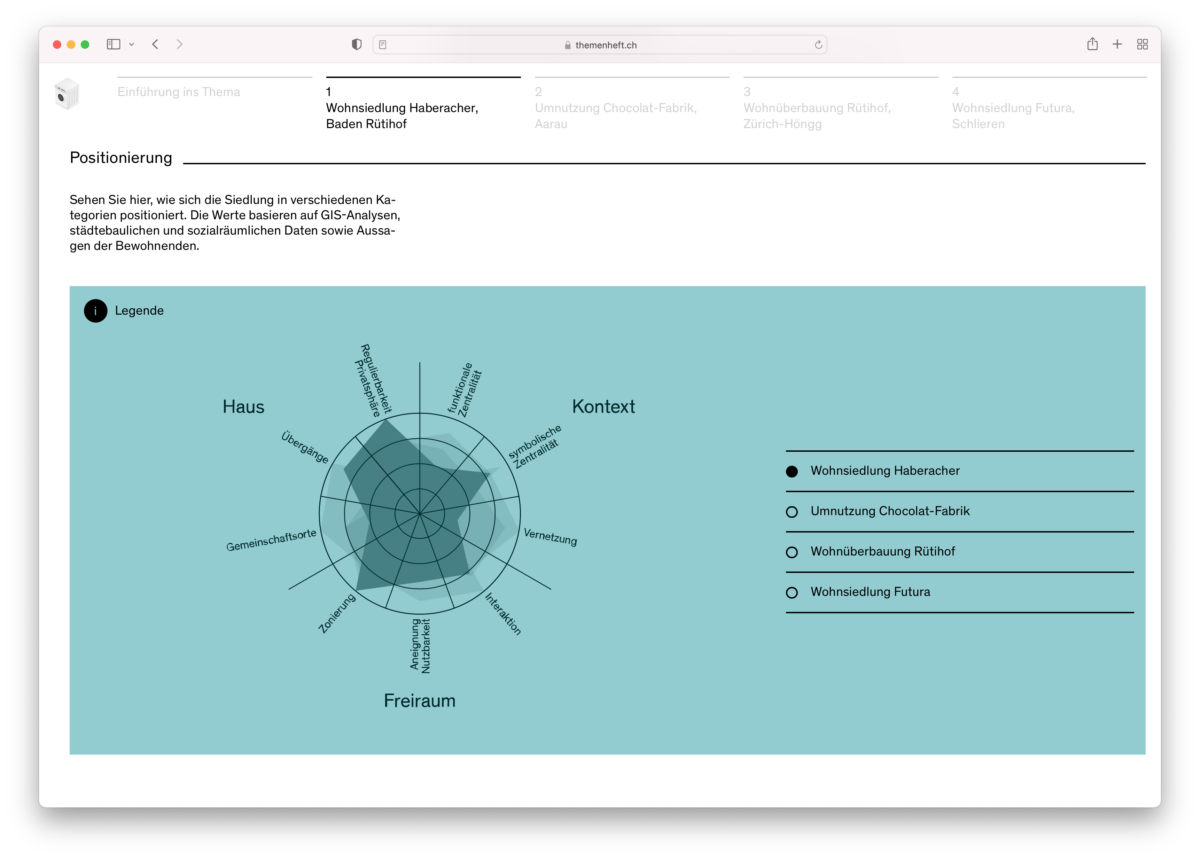Select the Umnutzung Chocolat-Fabrik radio button
Screen dimensions: 1200x859
tap(792, 512)
